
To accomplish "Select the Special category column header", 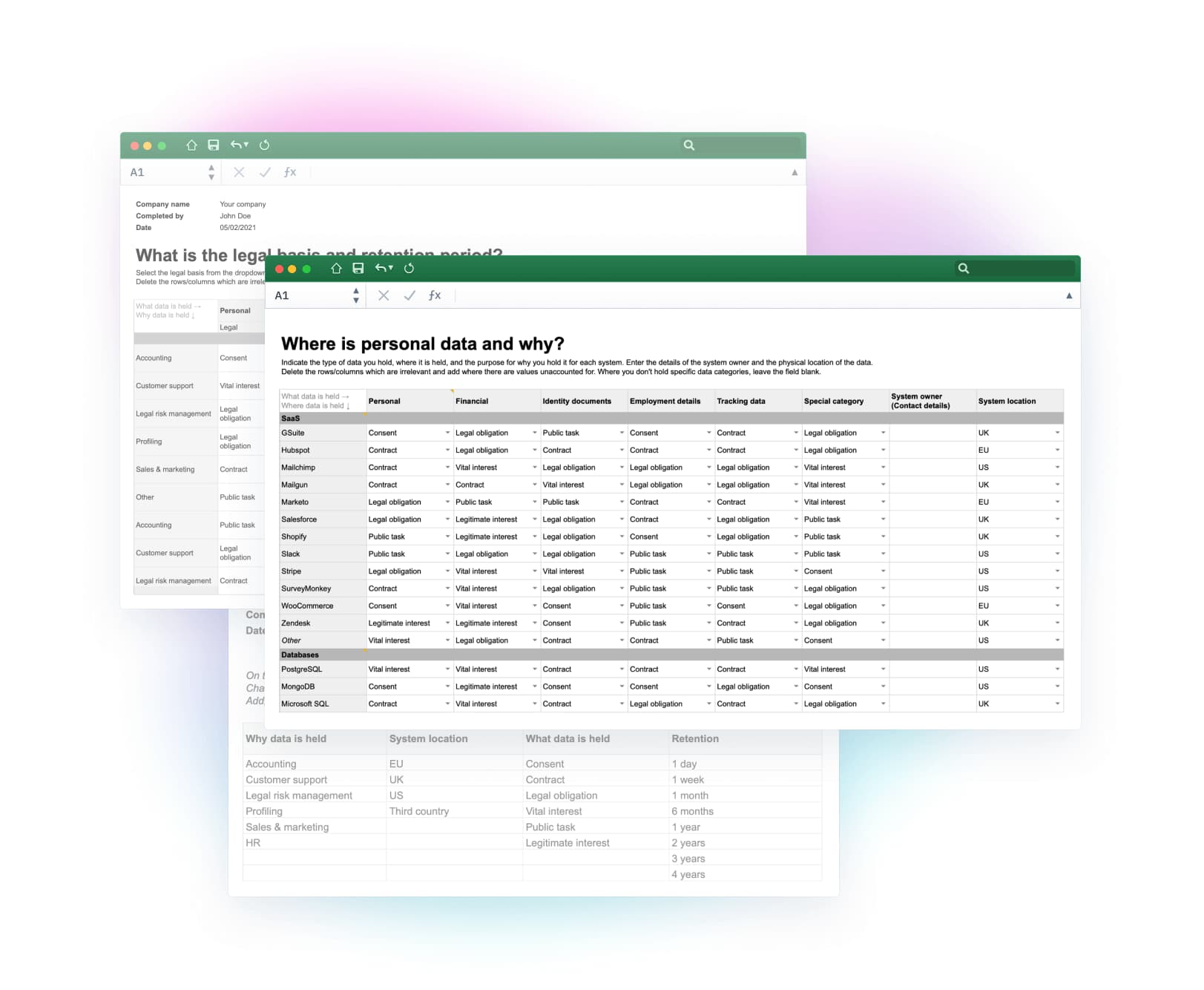I will 846,401.
